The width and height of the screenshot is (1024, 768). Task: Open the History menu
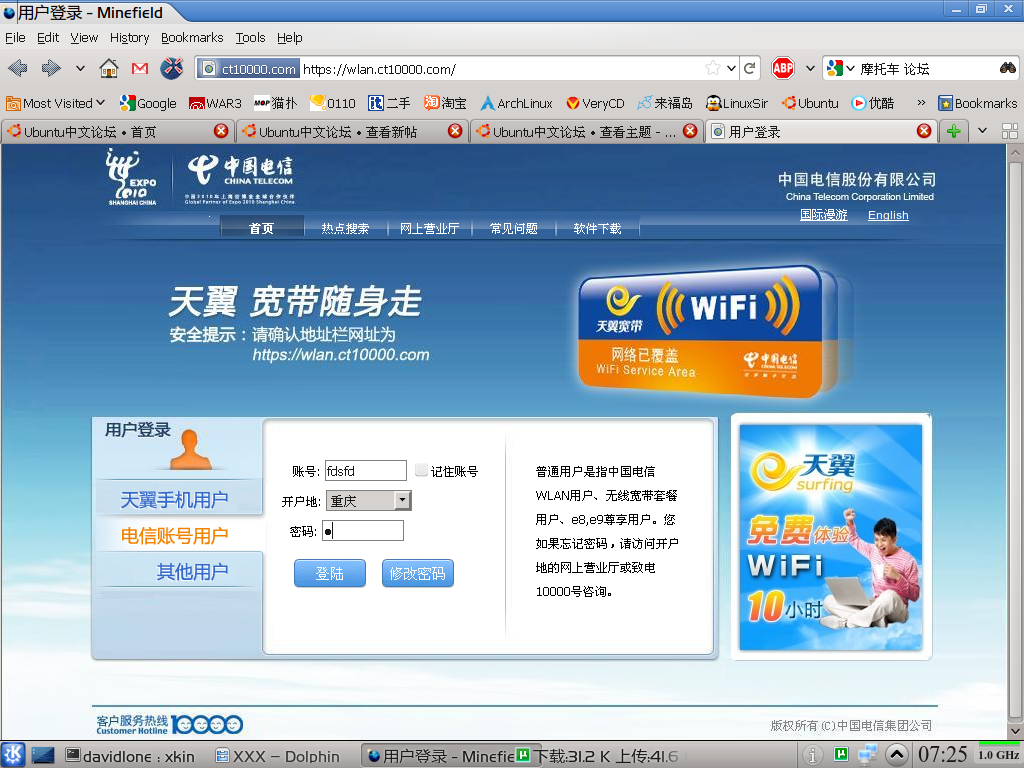[x=129, y=38]
